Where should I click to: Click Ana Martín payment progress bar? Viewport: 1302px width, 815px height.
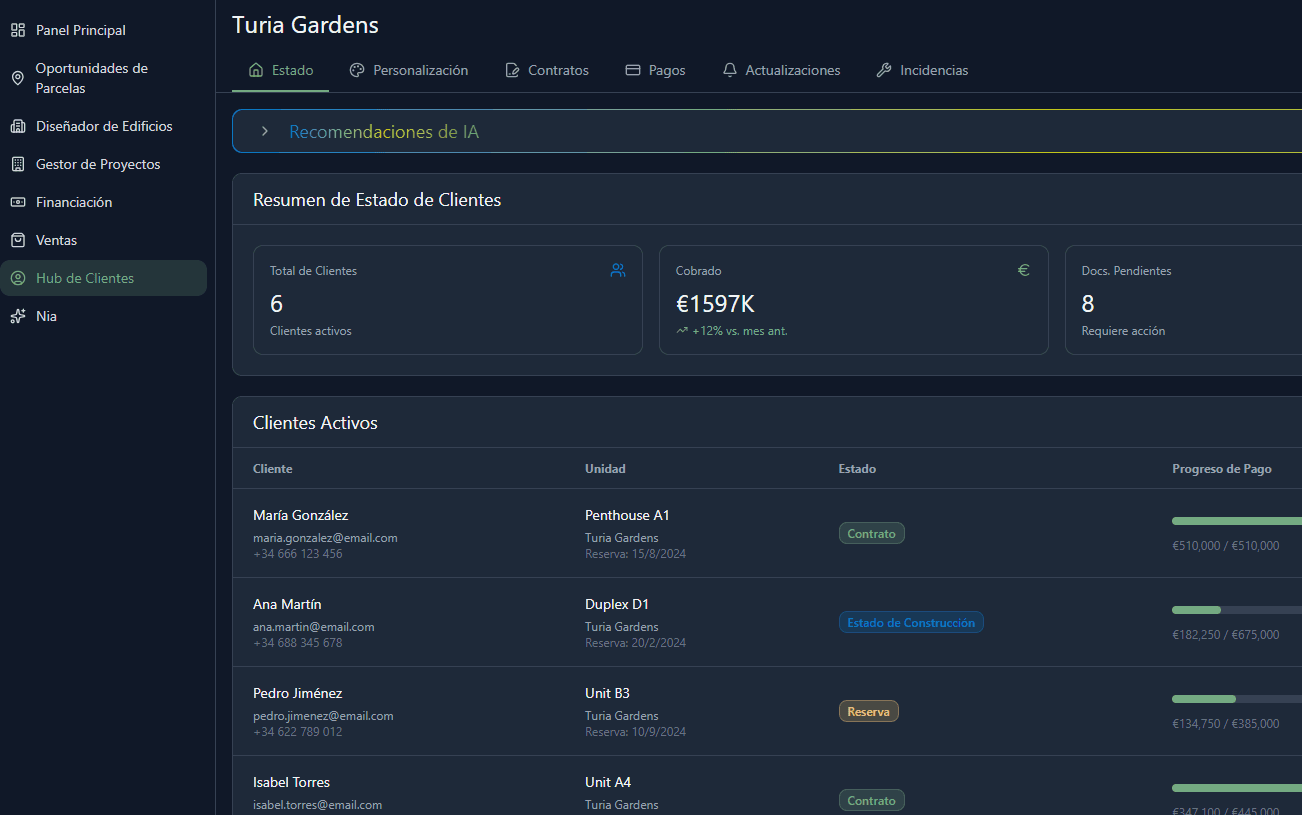(x=1237, y=610)
